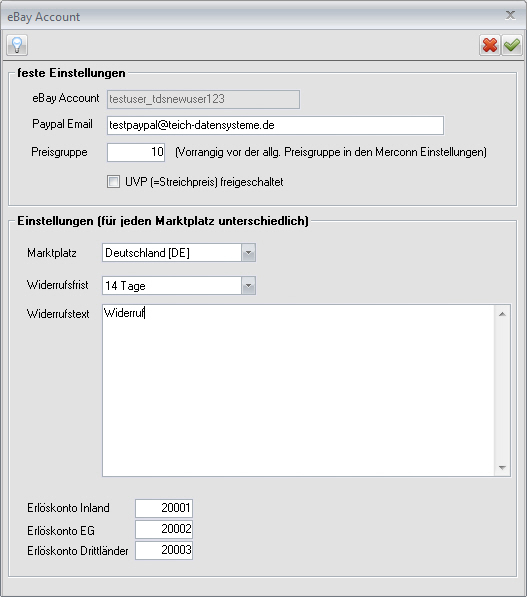527x597 pixels.
Task: Click the 'Einstellungen (für jeden Marktplatz unterschiedlich)' heading
Action: [163, 221]
